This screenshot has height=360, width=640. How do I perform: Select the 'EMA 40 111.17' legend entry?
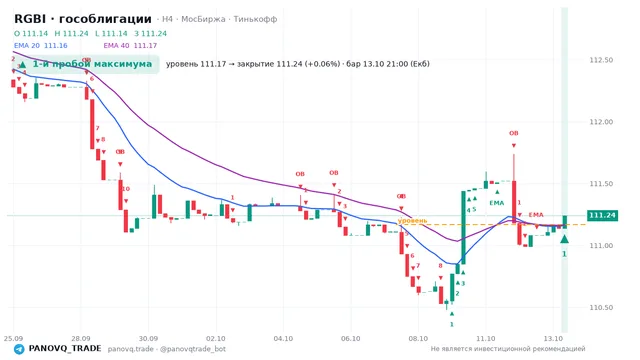[130, 46]
